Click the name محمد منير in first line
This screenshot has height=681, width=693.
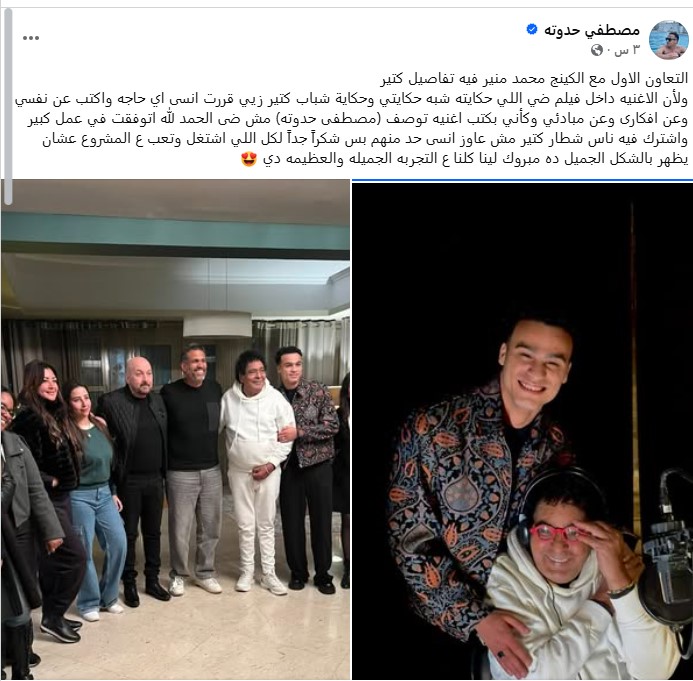pyautogui.click(x=516, y=79)
